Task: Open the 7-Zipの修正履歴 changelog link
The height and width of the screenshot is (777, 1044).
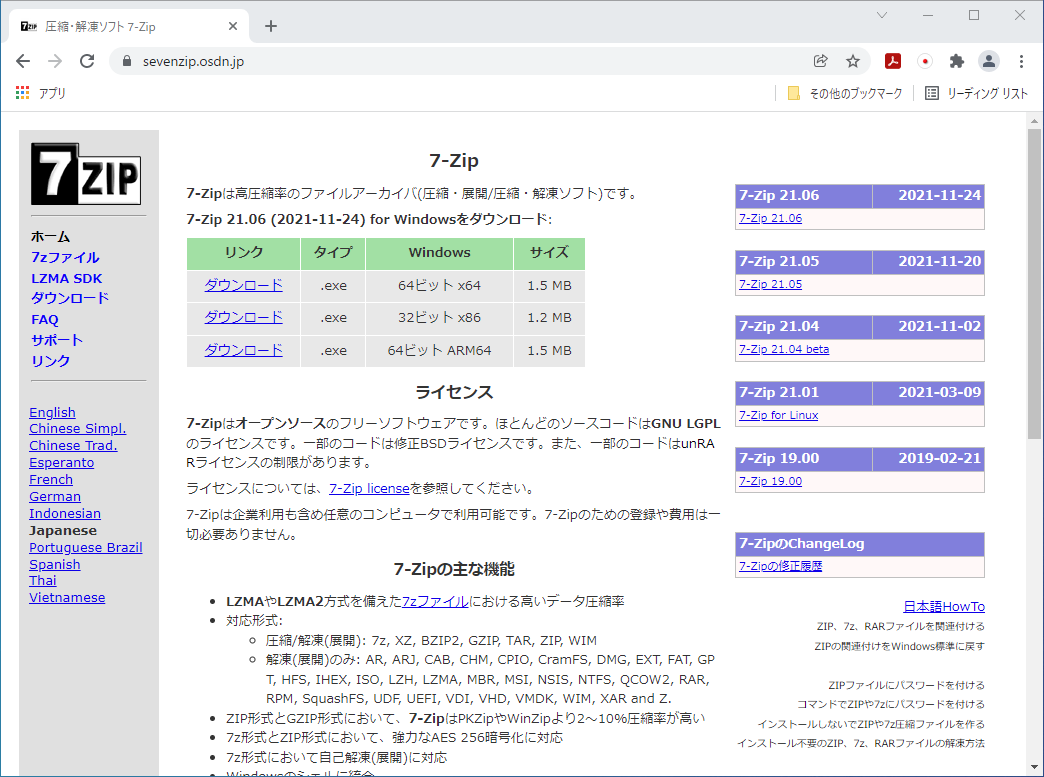Action: click(x=780, y=566)
